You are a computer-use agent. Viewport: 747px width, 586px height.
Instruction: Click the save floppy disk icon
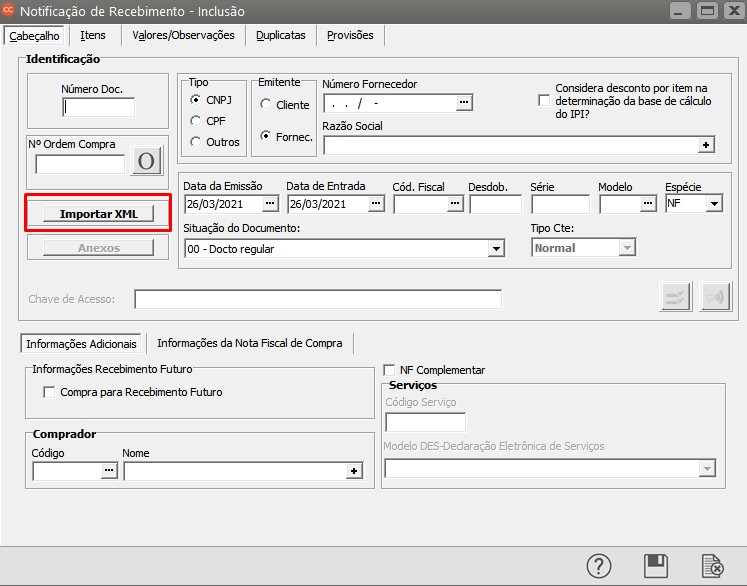(656, 565)
